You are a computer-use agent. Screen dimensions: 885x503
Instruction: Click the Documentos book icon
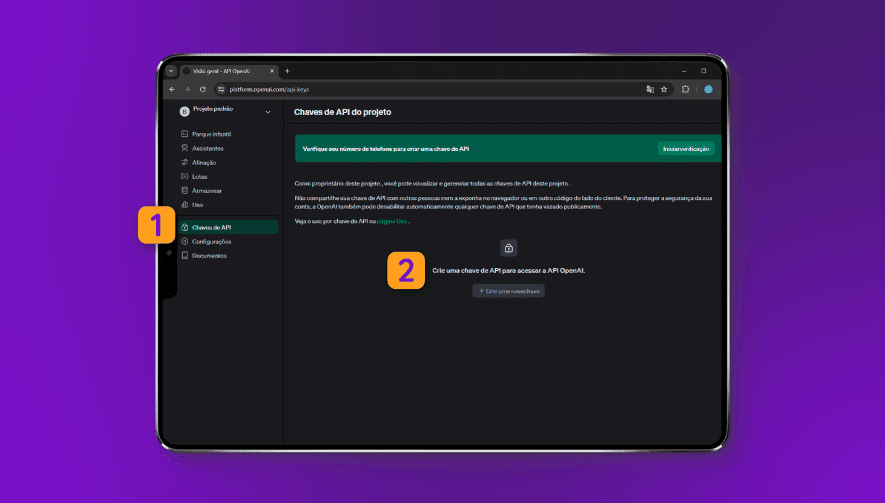point(185,256)
